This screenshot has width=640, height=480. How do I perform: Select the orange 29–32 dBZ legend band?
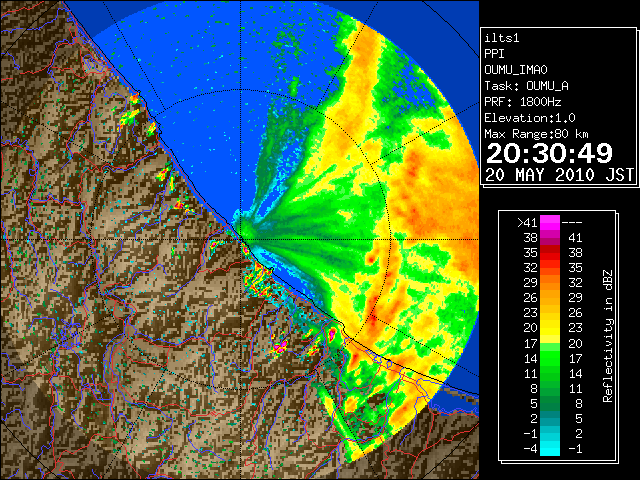[550, 283]
